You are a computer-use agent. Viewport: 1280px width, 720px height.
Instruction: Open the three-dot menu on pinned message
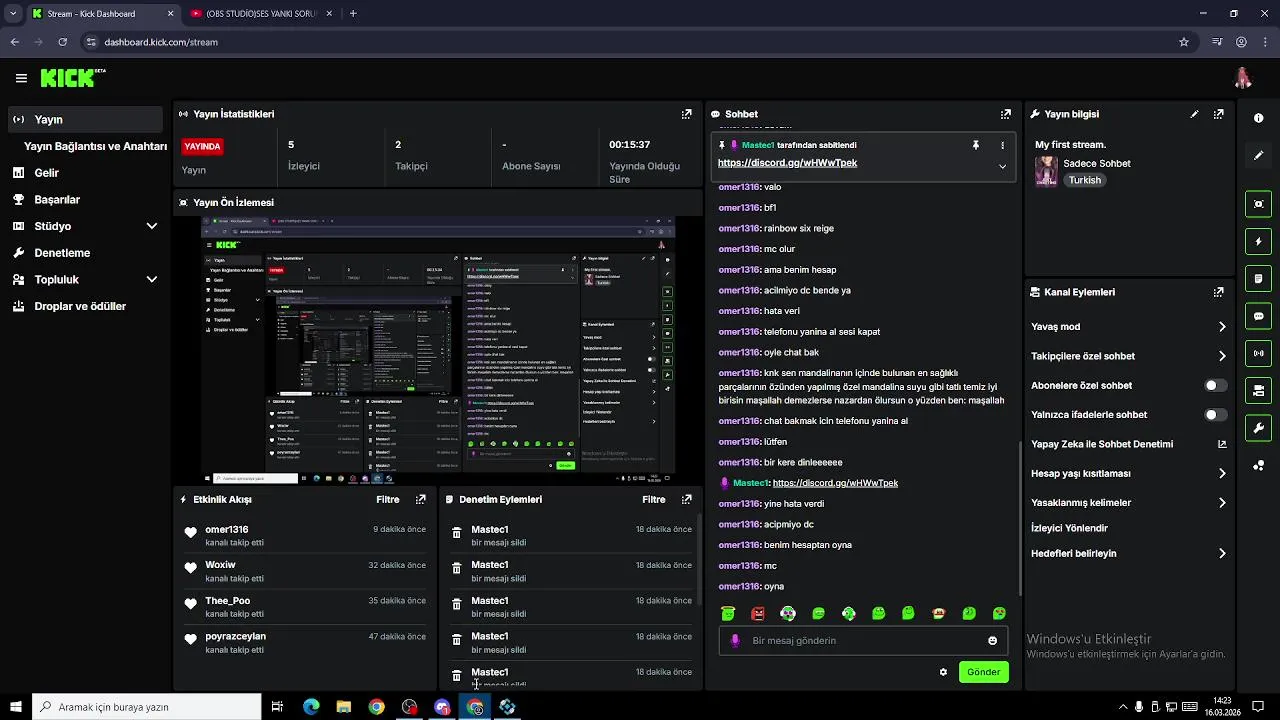(1002, 145)
